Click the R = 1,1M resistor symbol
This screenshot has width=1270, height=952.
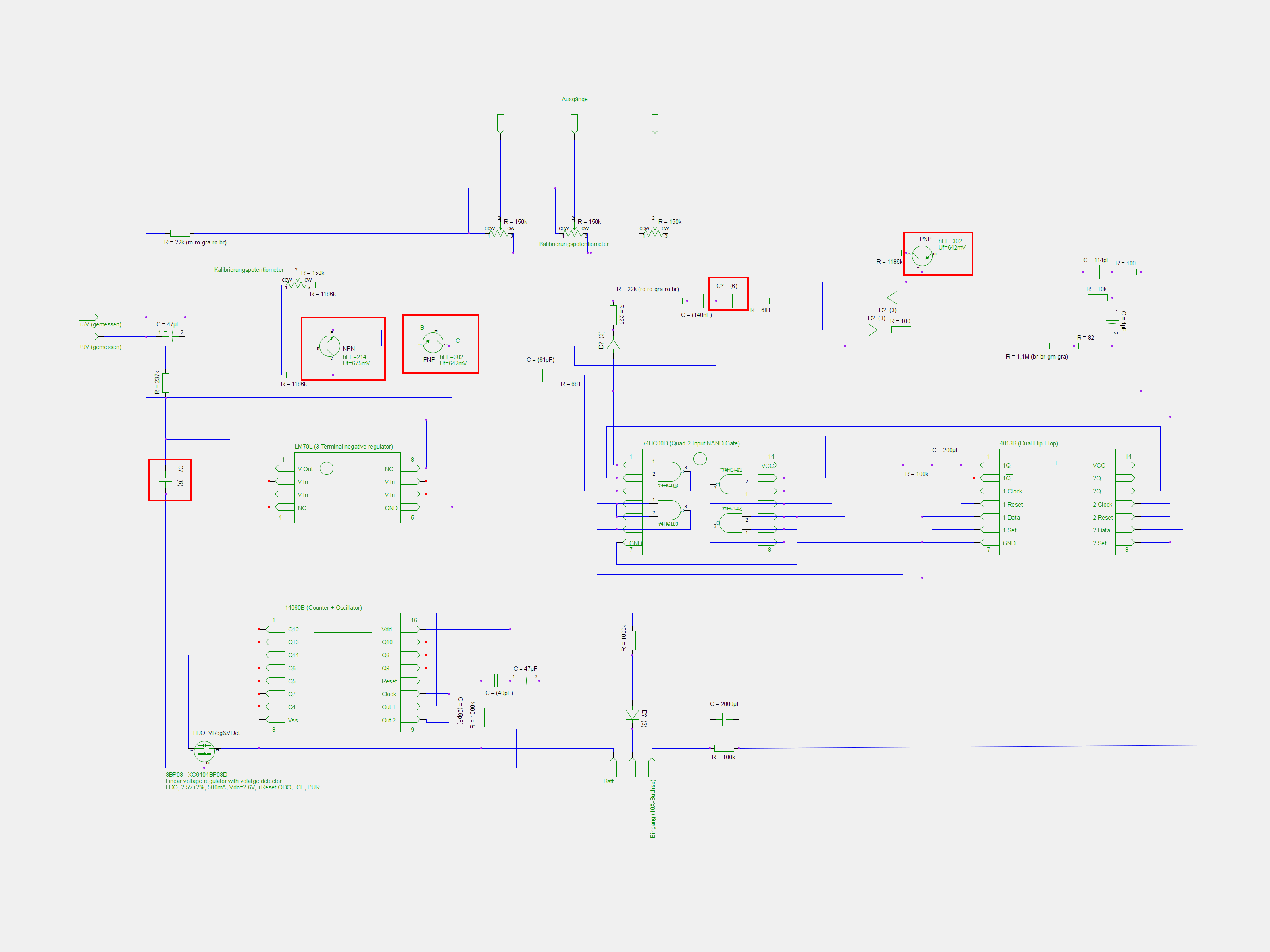pos(1059,346)
